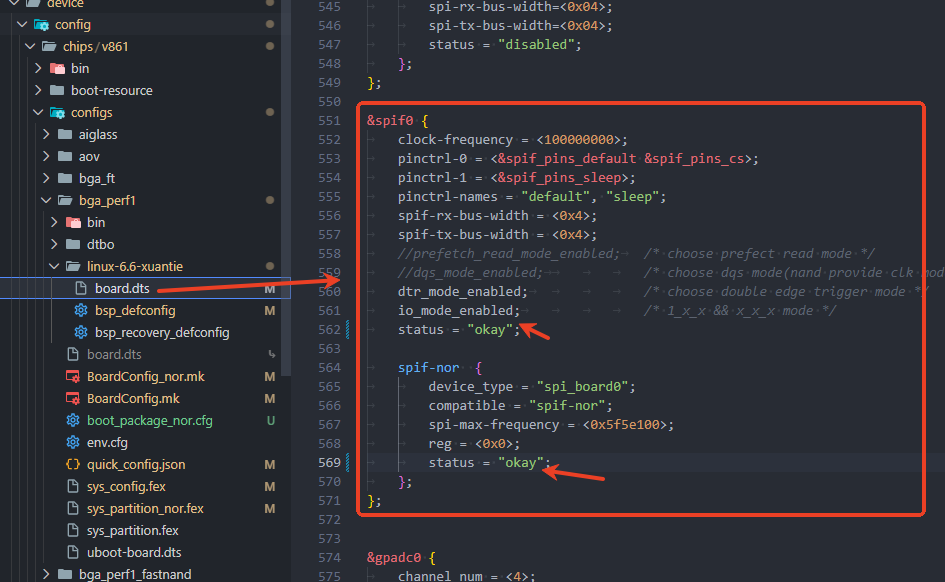This screenshot has width=945, height=582.
Task: Click the gear icon beside env.cfg
Action: [72, 443]
